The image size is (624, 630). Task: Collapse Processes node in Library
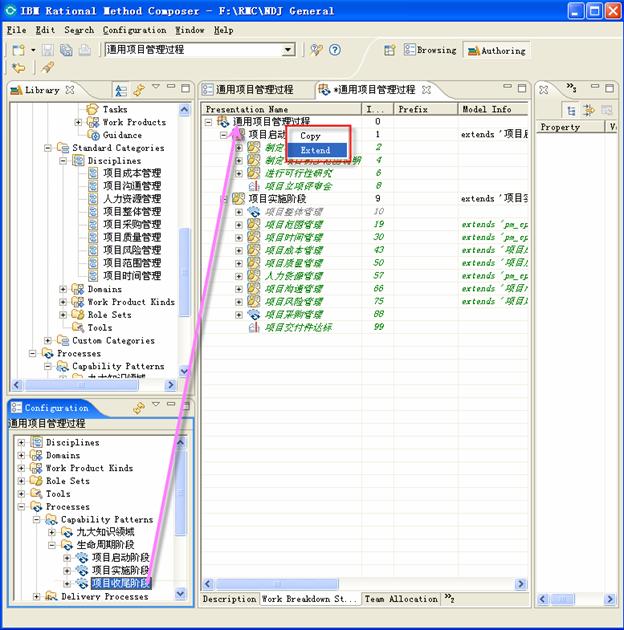pos(33,354)
